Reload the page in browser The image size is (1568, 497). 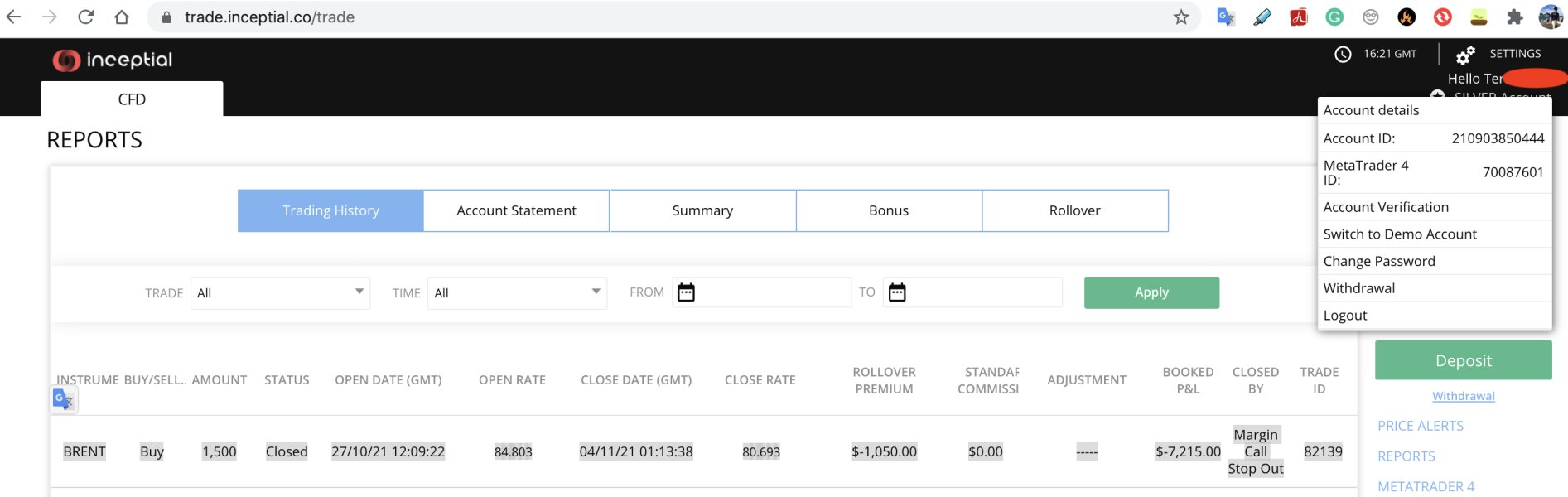[85, 17]
